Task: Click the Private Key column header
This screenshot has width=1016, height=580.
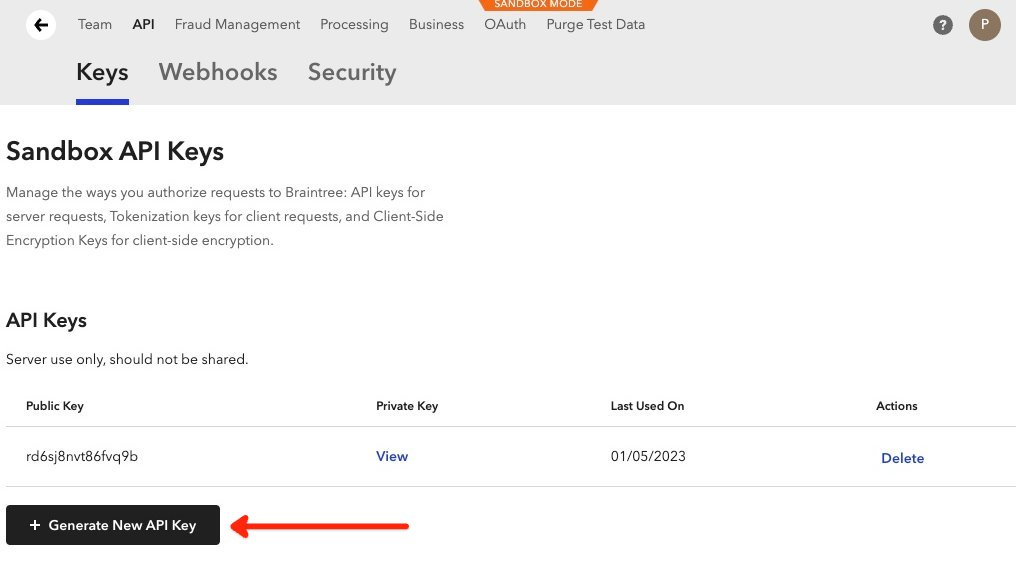Action: pyautogui.click(x=407, y=406)
